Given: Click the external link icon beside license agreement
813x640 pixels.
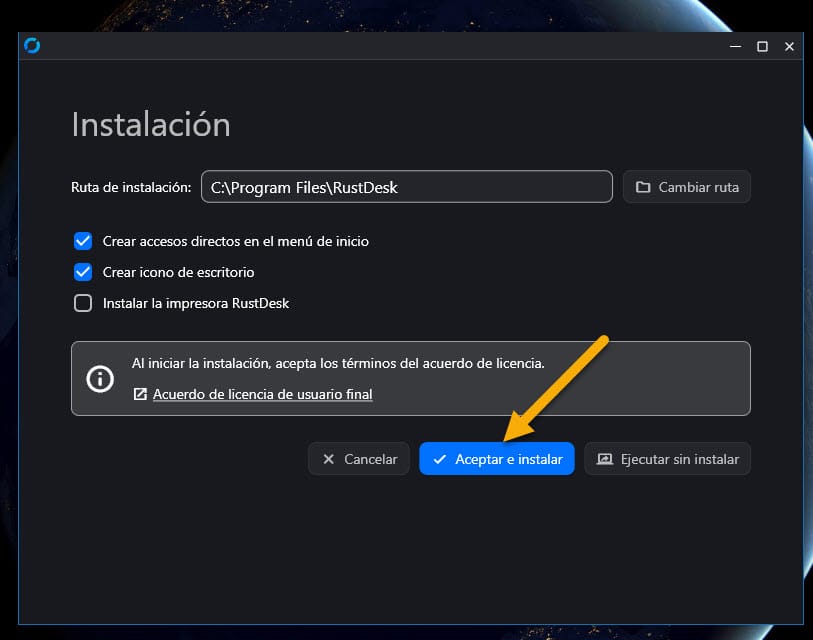Looking at the screenshot, I should pyautogui.click(x=141, y=394).
